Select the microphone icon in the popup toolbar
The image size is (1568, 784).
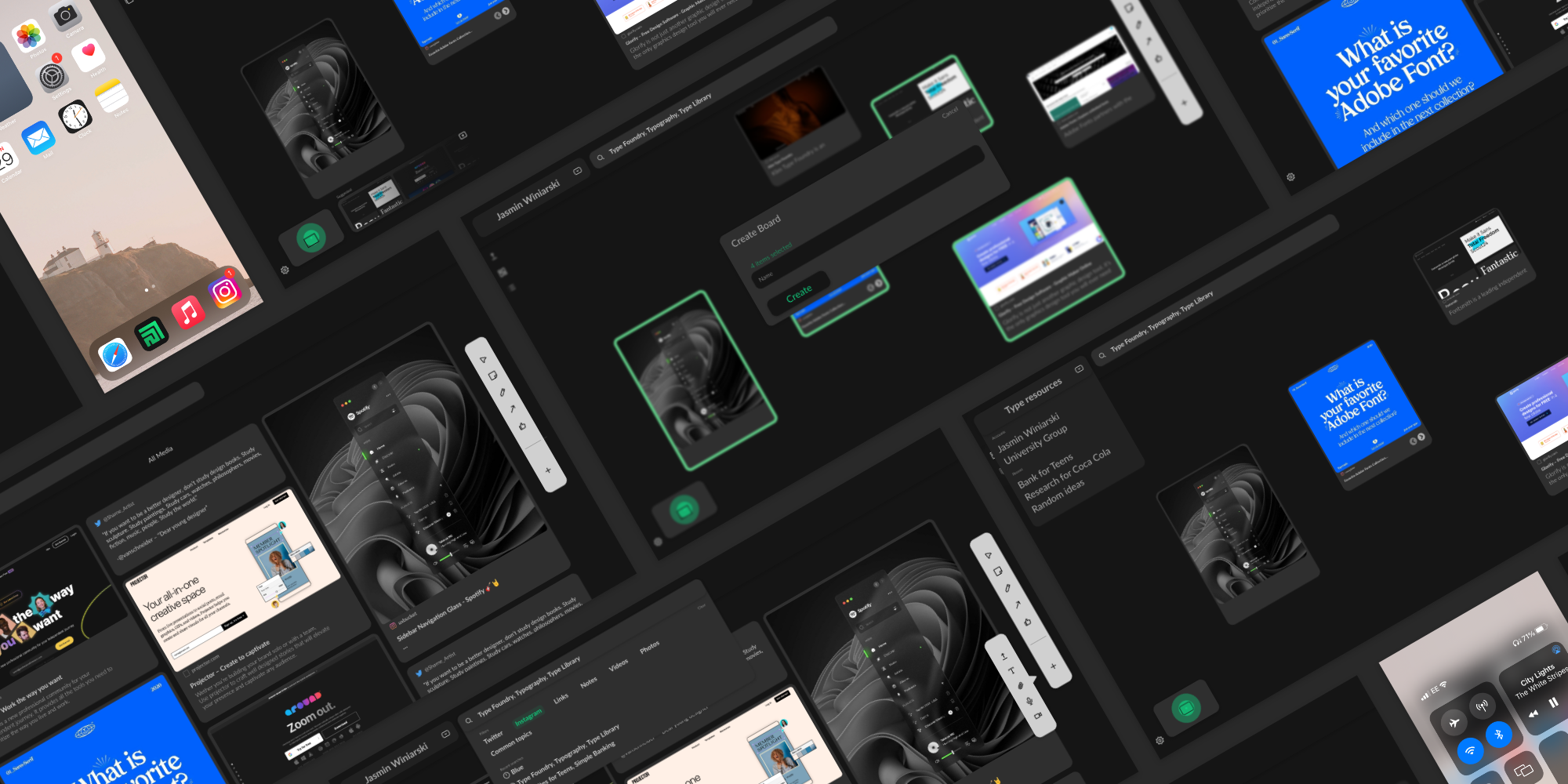[x=1029, y=700]
